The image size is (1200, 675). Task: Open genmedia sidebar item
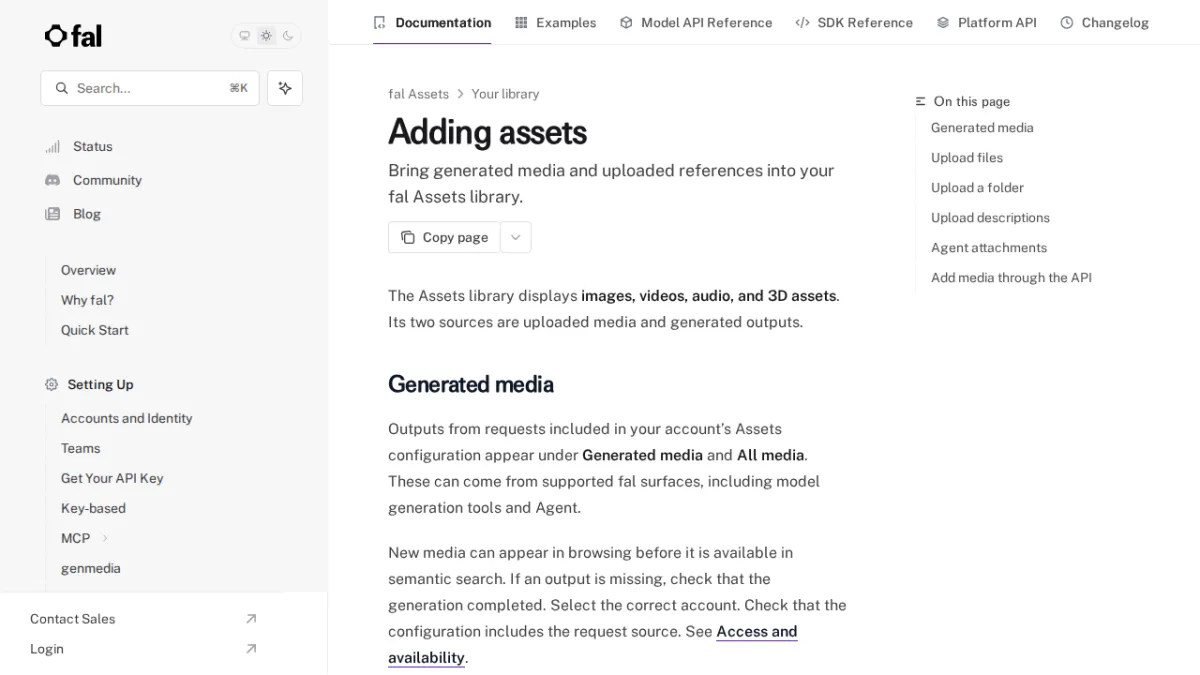(x=91, y=568)
